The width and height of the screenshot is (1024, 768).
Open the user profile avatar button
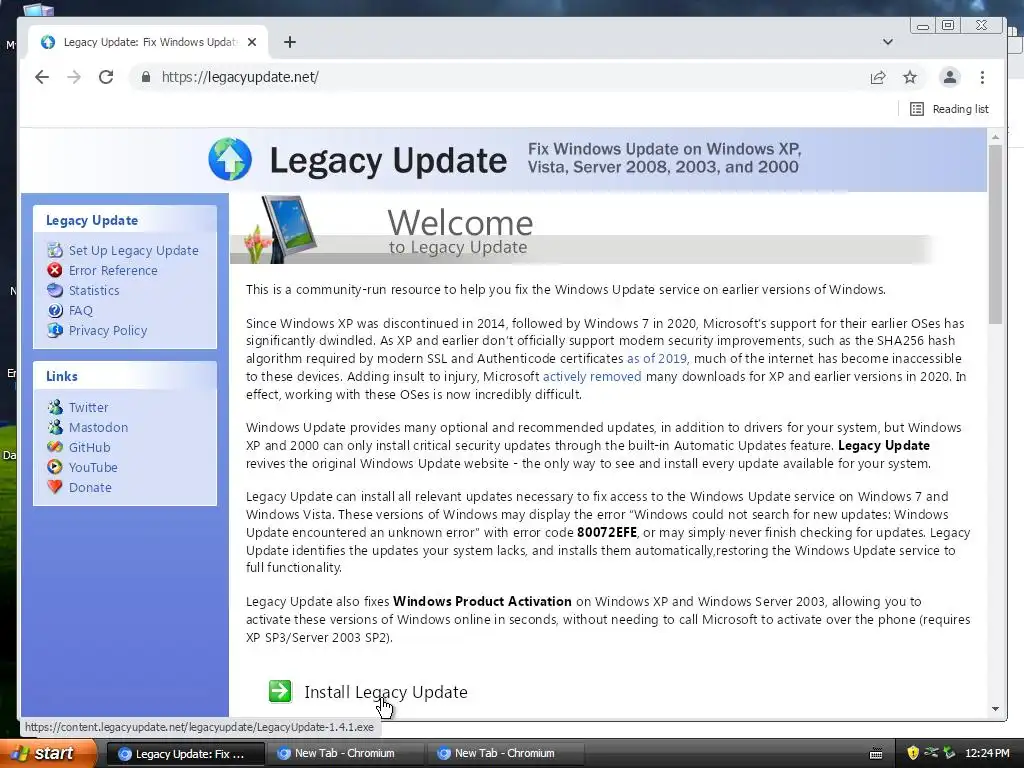click(x=950, y=77)
